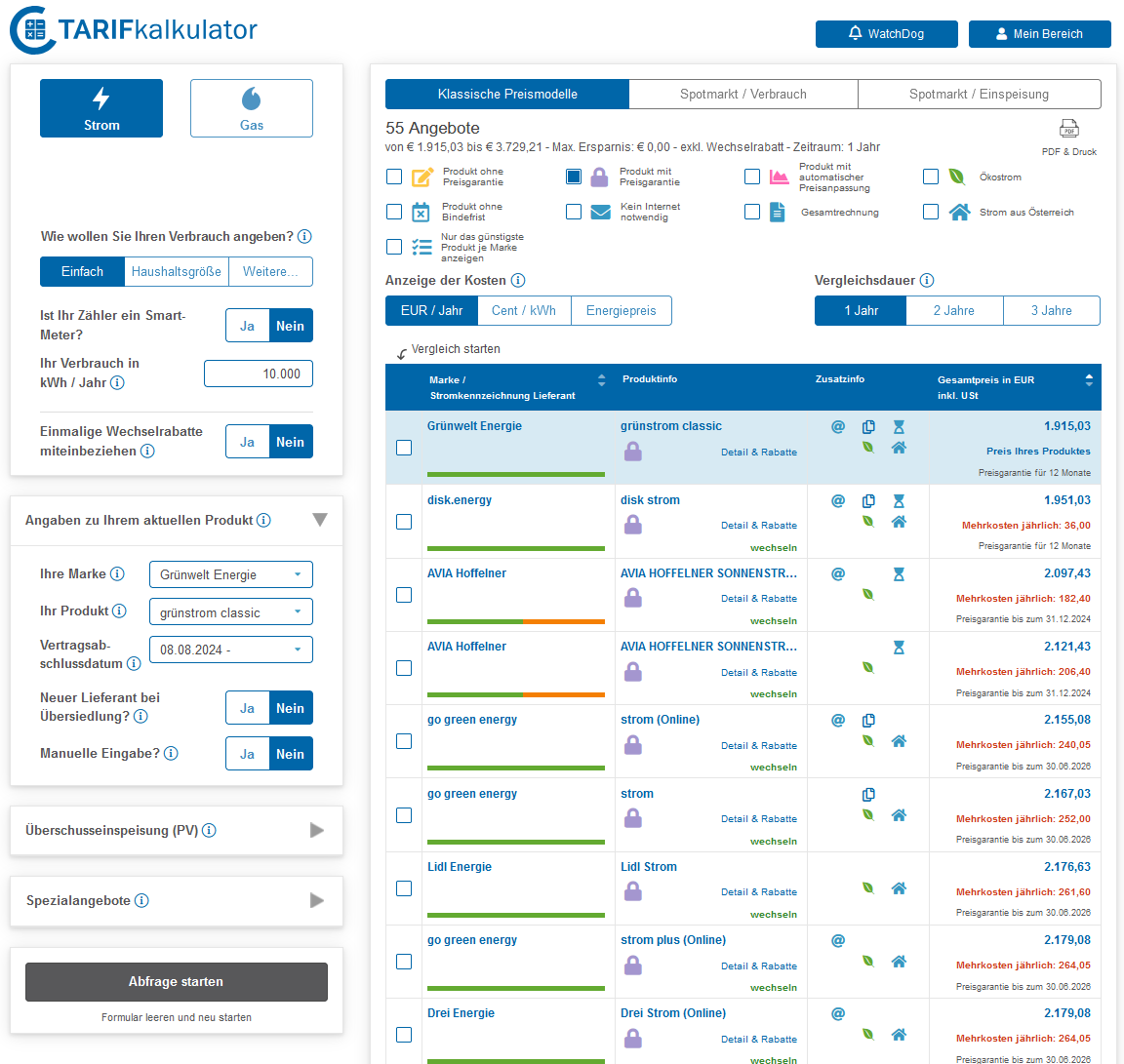The image size is (1124, 1064).
Task: Expand the Spezialangebote section
Action: [x=317, y=900]
